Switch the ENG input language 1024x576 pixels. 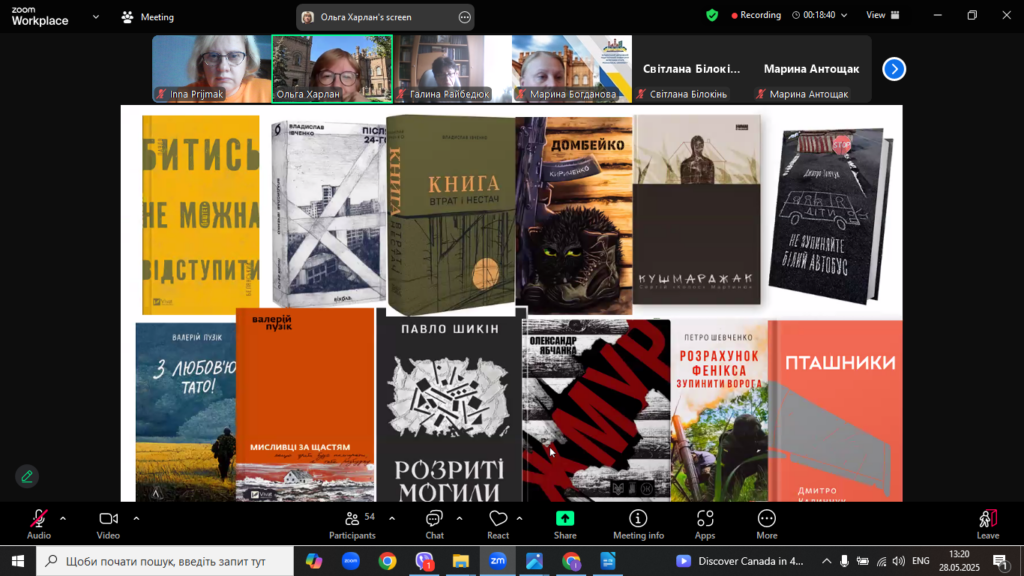coord(921,561)
